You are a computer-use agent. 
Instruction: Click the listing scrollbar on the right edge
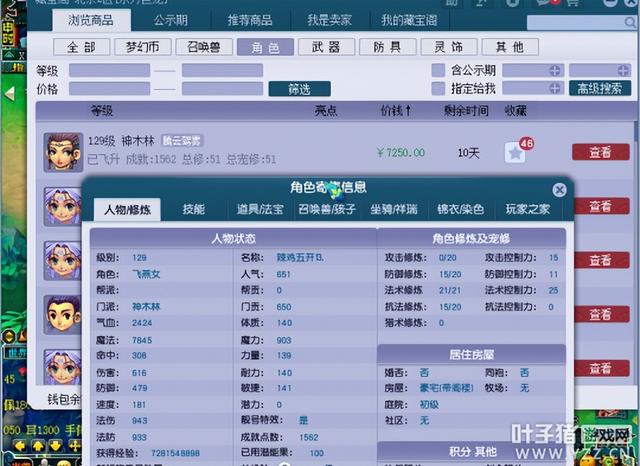[x=636, y=131]
